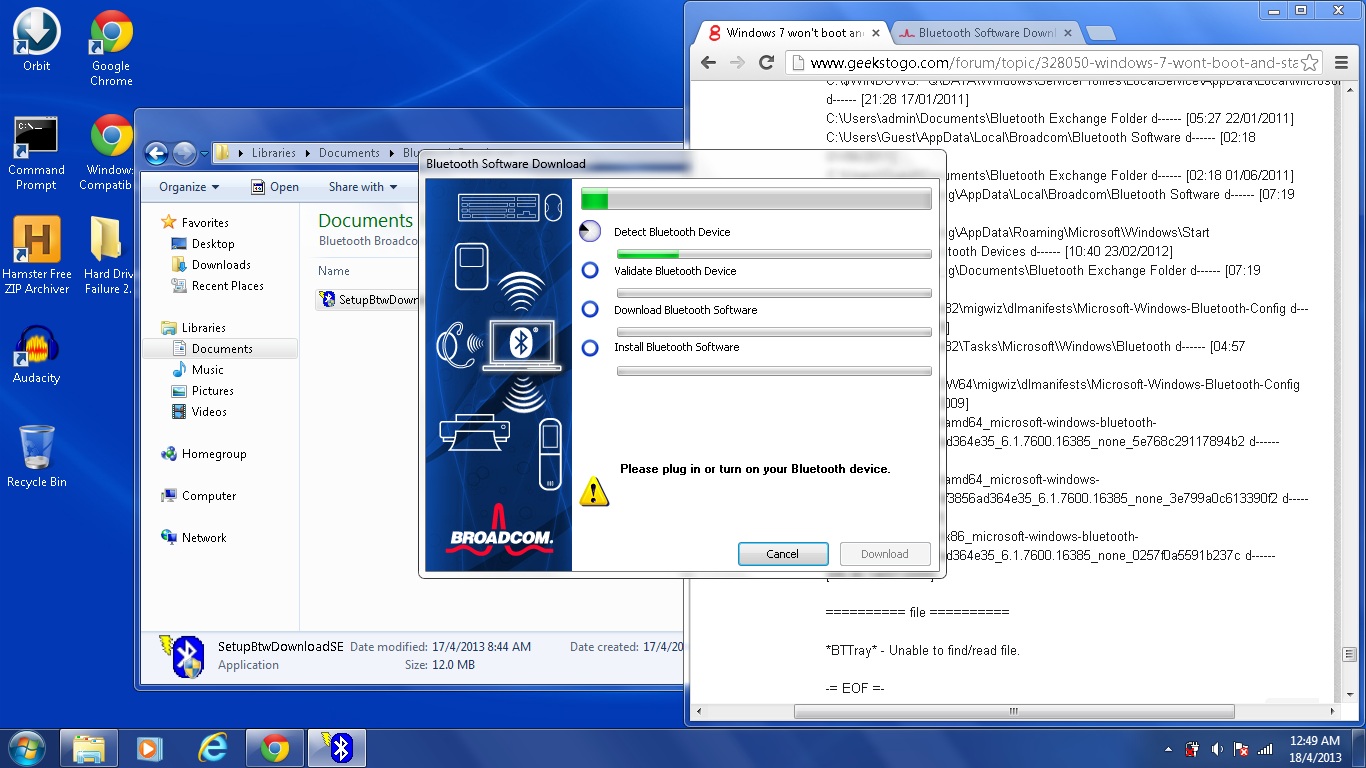Select the SetupBtwDownloadSE file in Explorer
Viewport: 1366px width, 768px height.
pos(370,299)
